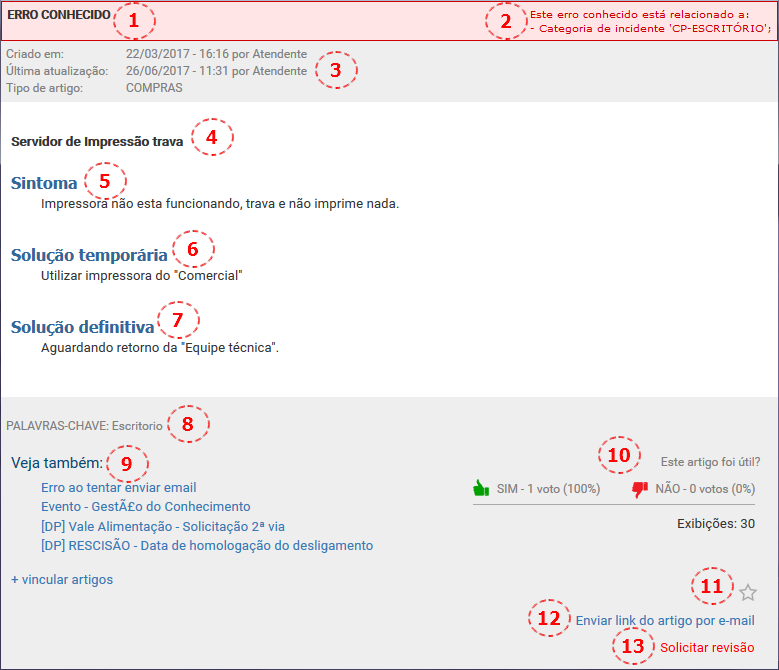
Task: Click the red thumbs-down icon
Action: tap(639, 489)
